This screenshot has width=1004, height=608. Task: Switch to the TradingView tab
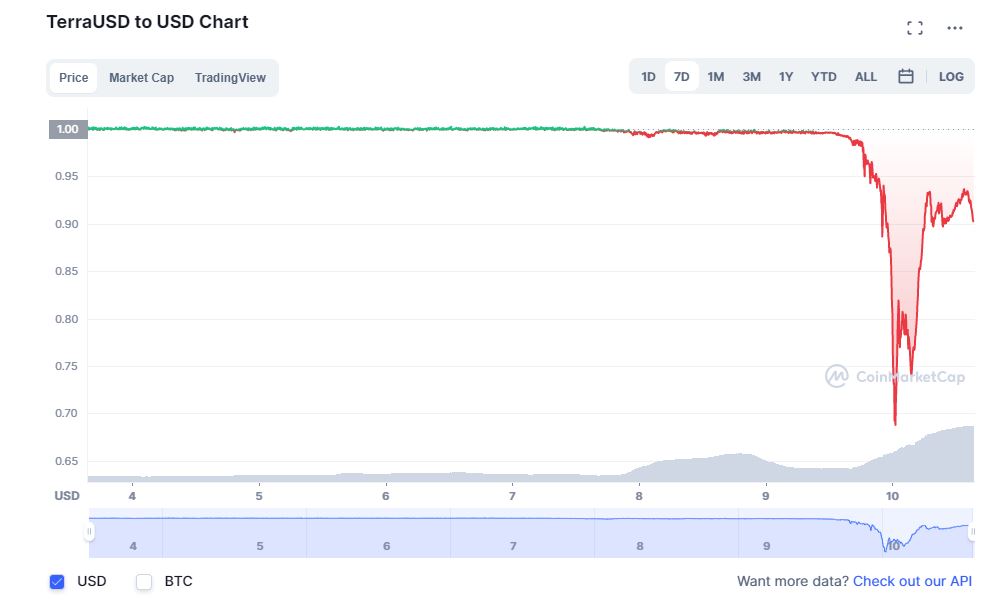(x=230, y=77)
